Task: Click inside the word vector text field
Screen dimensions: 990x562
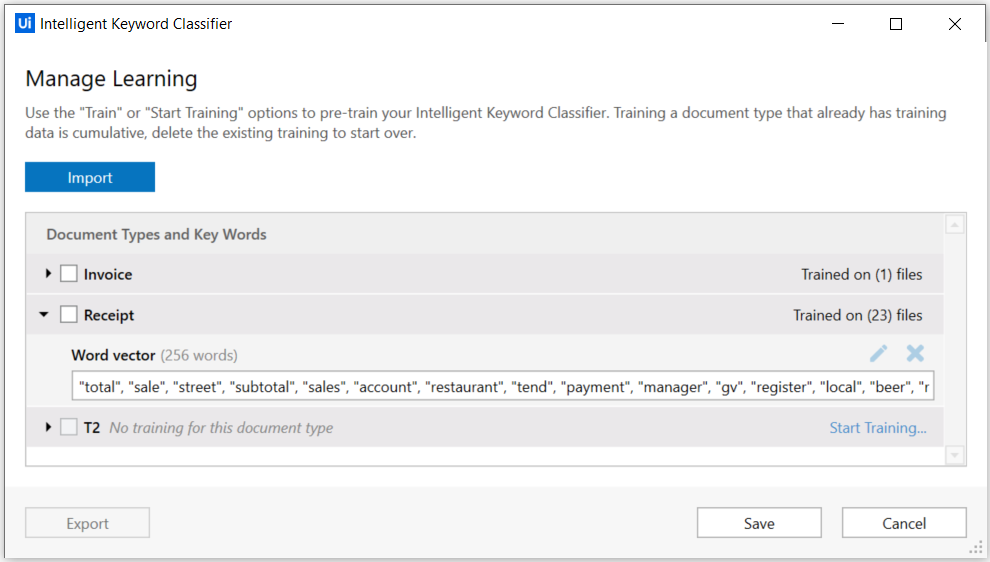Action: click(503, 386)
